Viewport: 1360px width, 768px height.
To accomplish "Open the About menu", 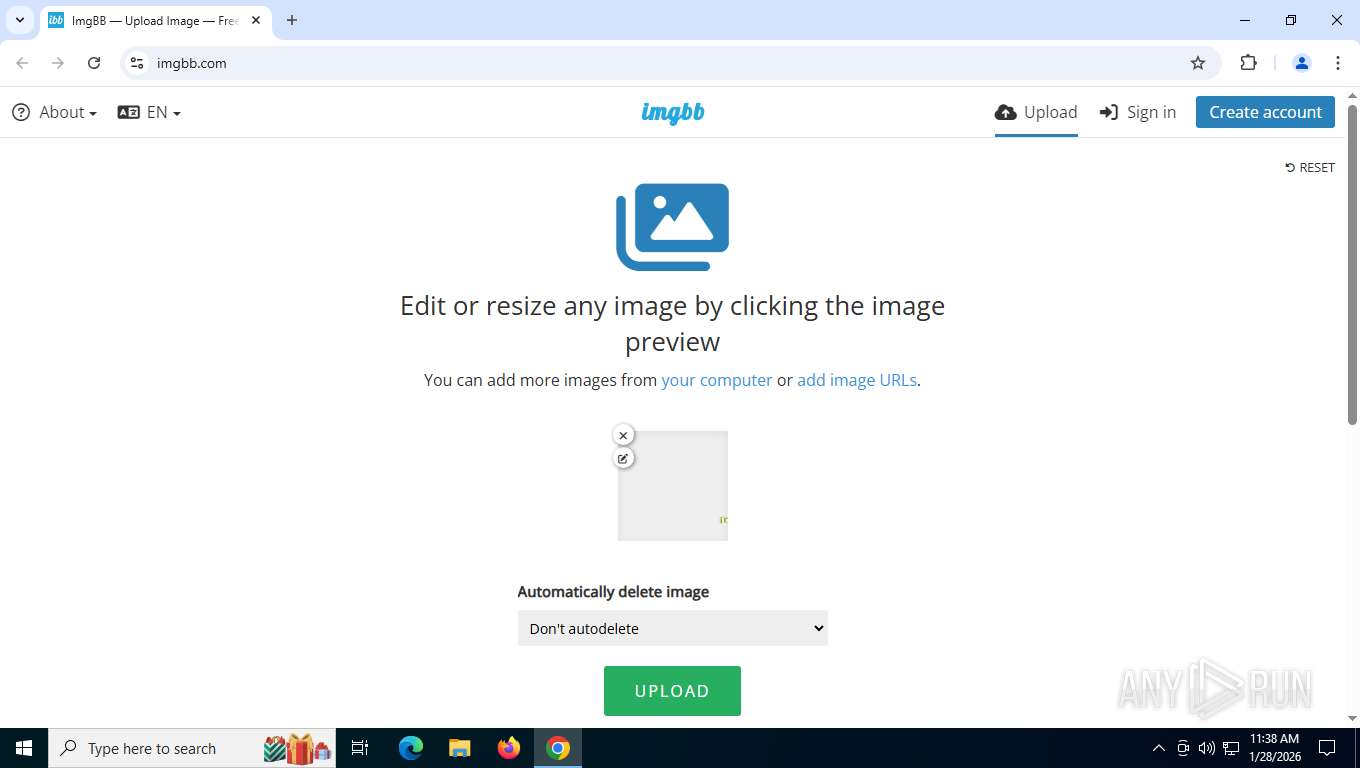I will point(55,112).
